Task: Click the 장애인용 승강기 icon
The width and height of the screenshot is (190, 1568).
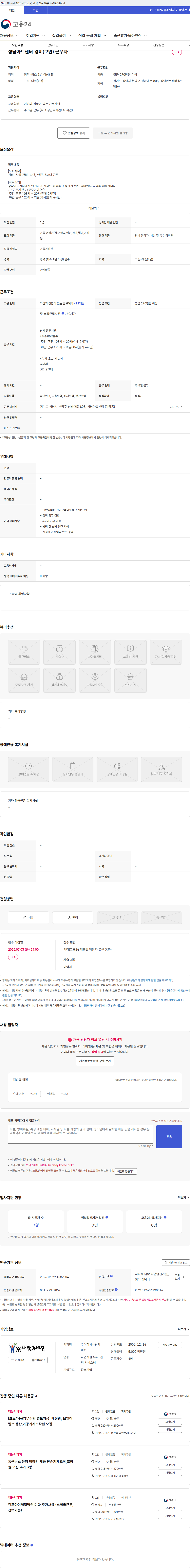Action: pos(72,769)
